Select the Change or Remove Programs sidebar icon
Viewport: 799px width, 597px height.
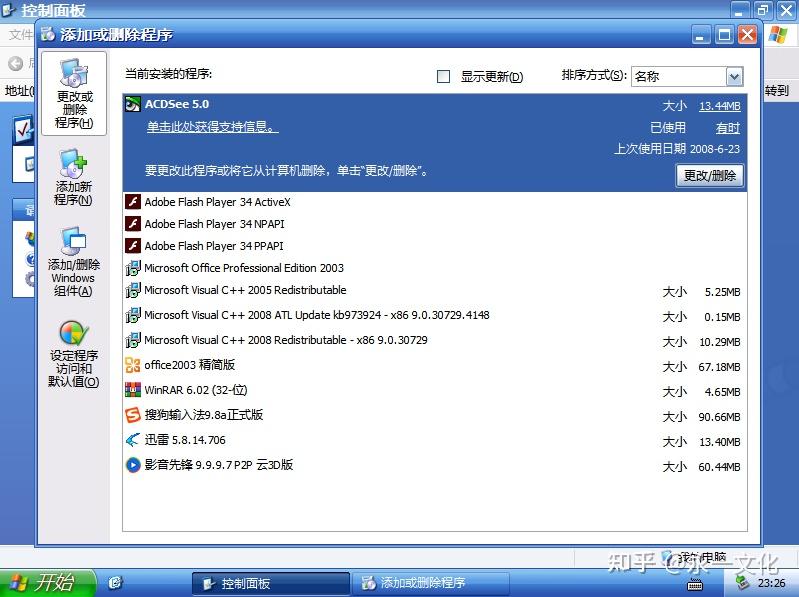click(x=74, y=73)
